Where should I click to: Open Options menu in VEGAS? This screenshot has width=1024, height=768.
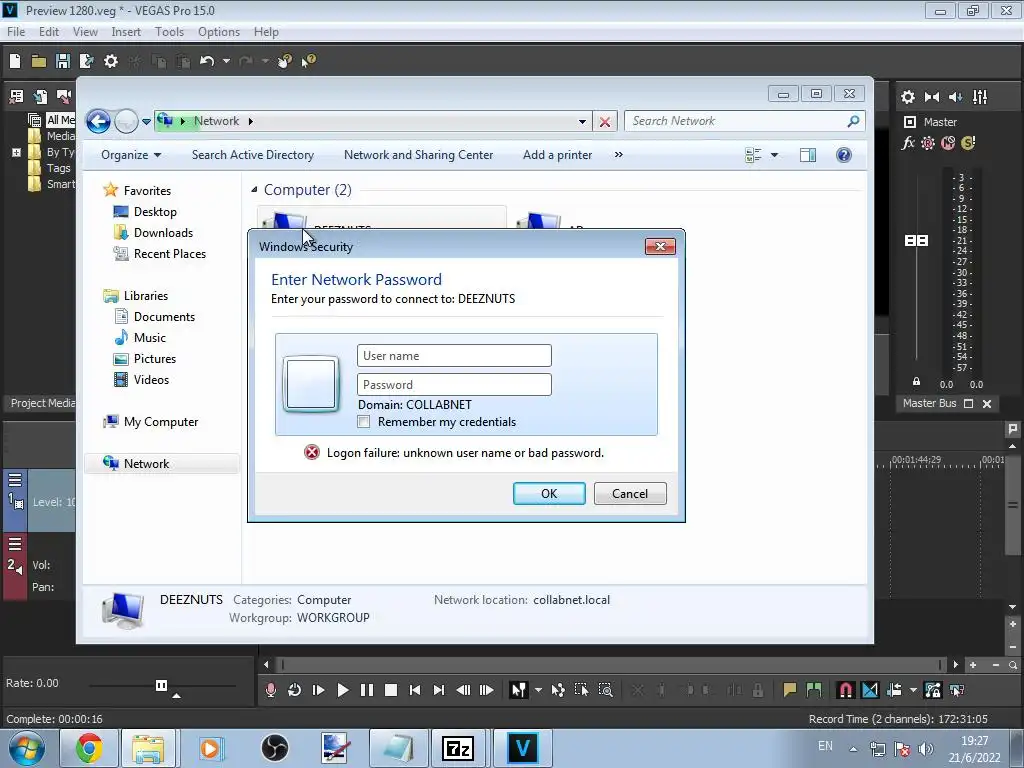[x=219, y=32]
